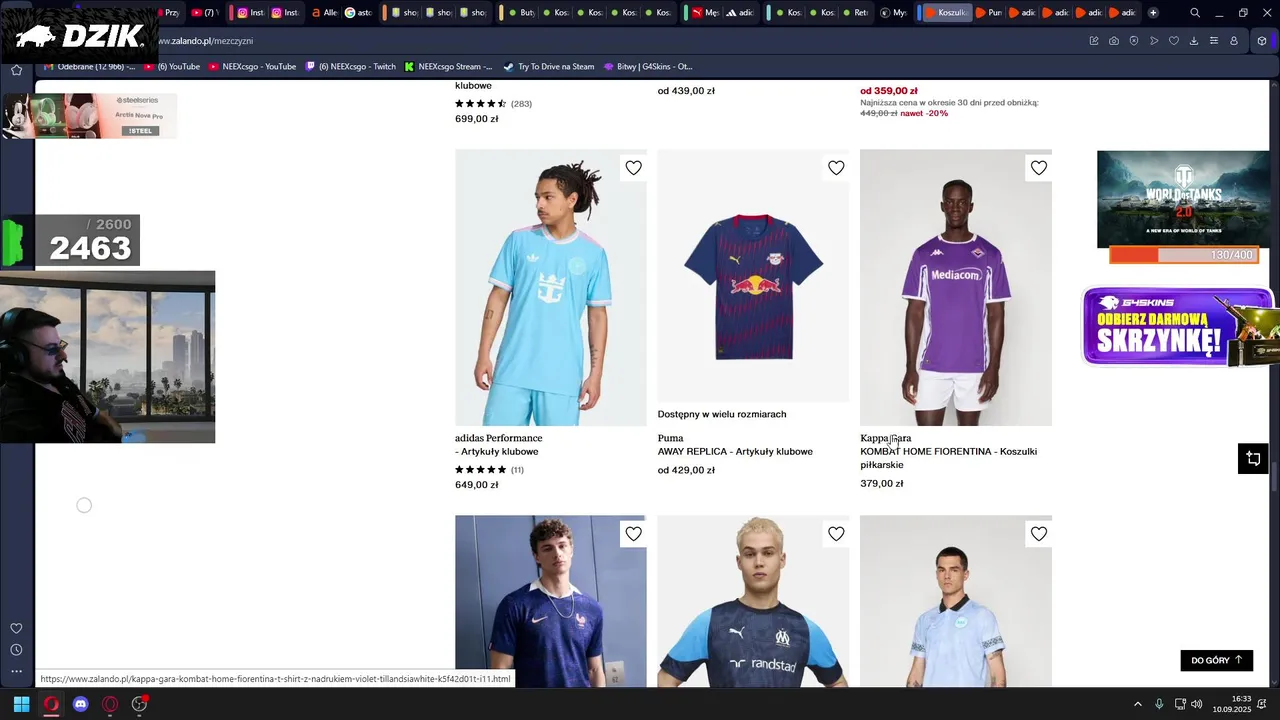This screenshot has width=1280, height=720.
Task: Open a new tab with plus button
Action: (1153, 13)
